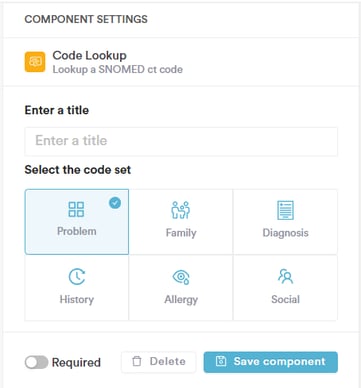The height and width of the screenshot is (388, 361).
Task: Click the Code Lookup title text
Action: pos(89,55)
